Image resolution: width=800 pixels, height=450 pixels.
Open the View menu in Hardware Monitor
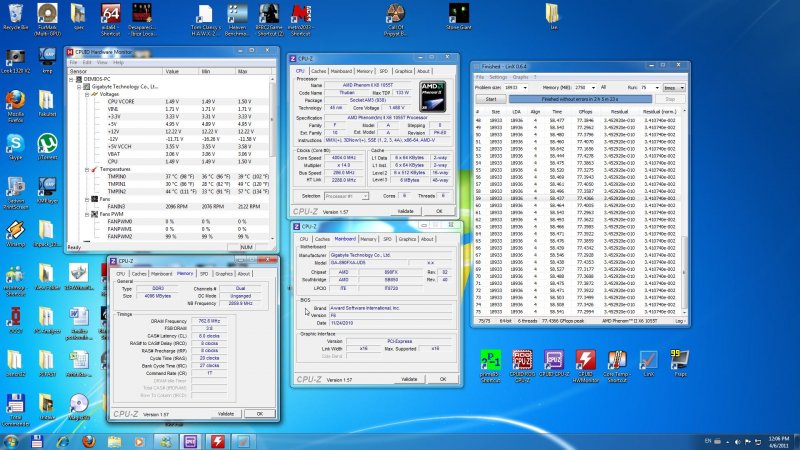100,62
